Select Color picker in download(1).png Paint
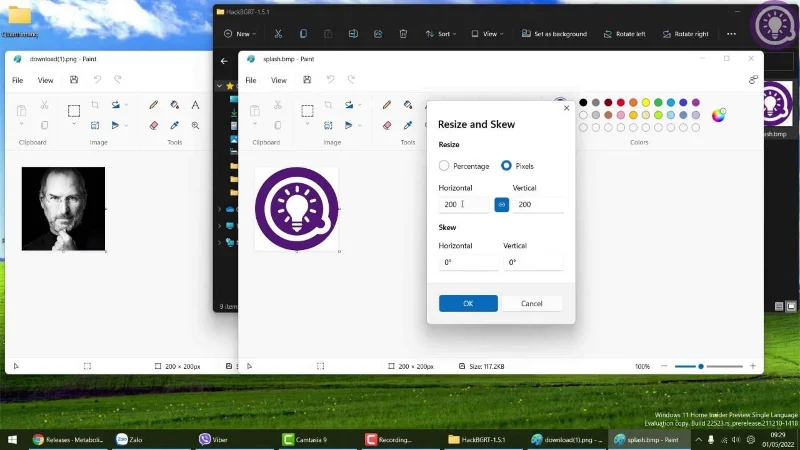800x450 pixels. (x=174, y=126)
